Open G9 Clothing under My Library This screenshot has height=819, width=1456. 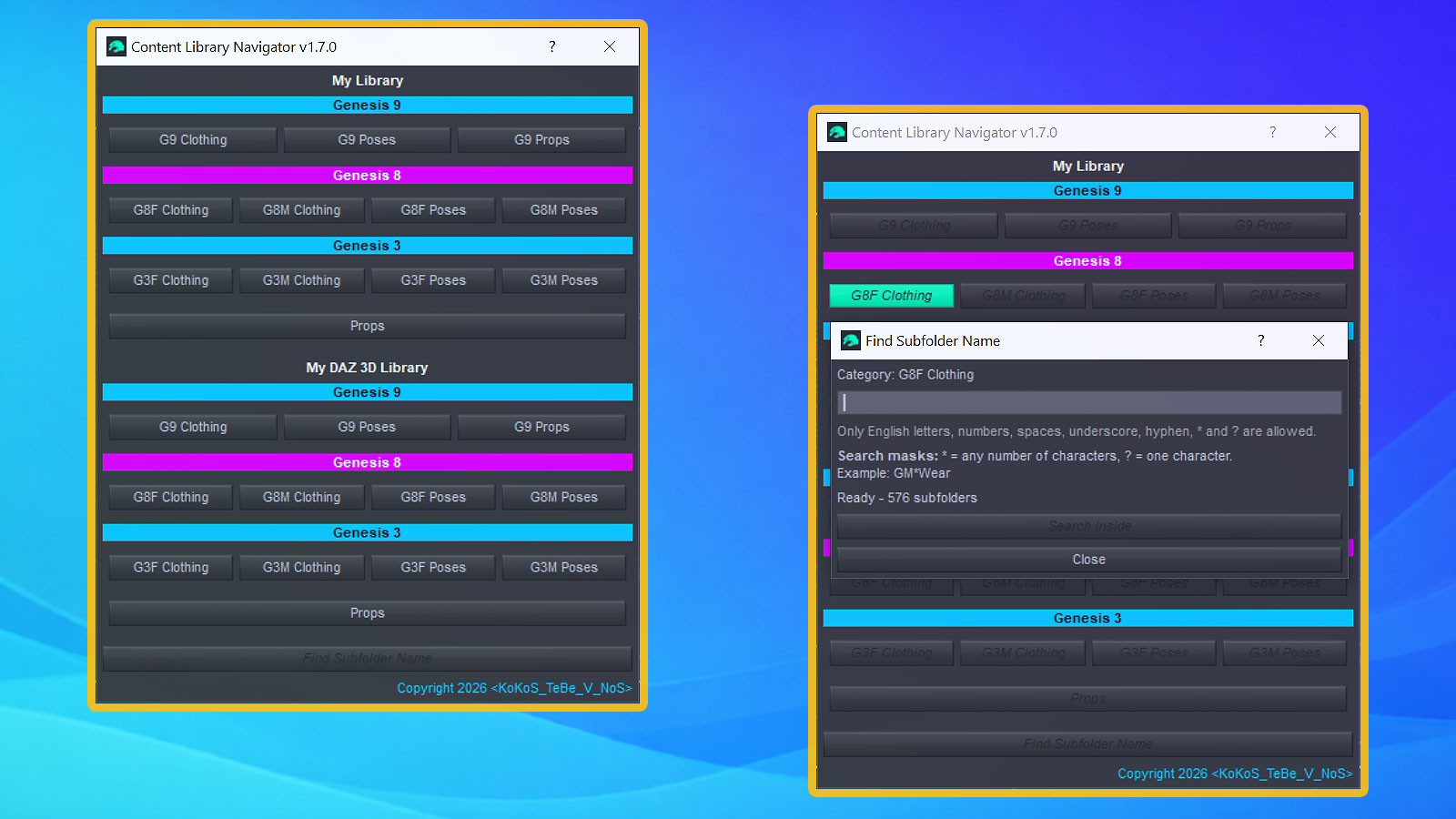193,140
